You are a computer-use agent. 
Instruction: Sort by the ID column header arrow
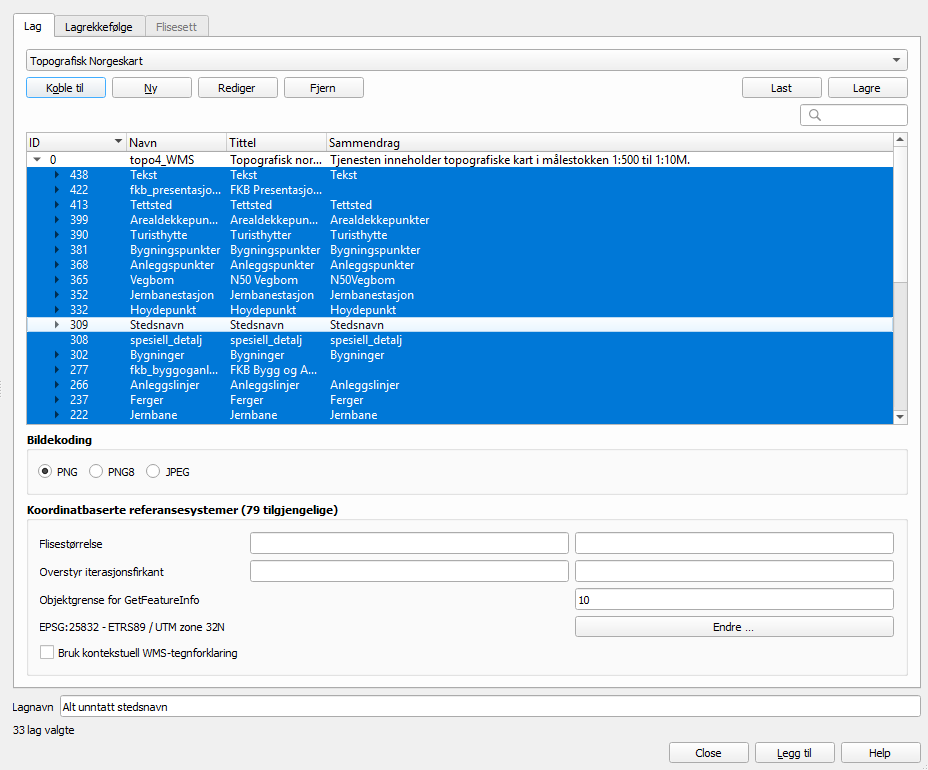click(x=119, y=142)
